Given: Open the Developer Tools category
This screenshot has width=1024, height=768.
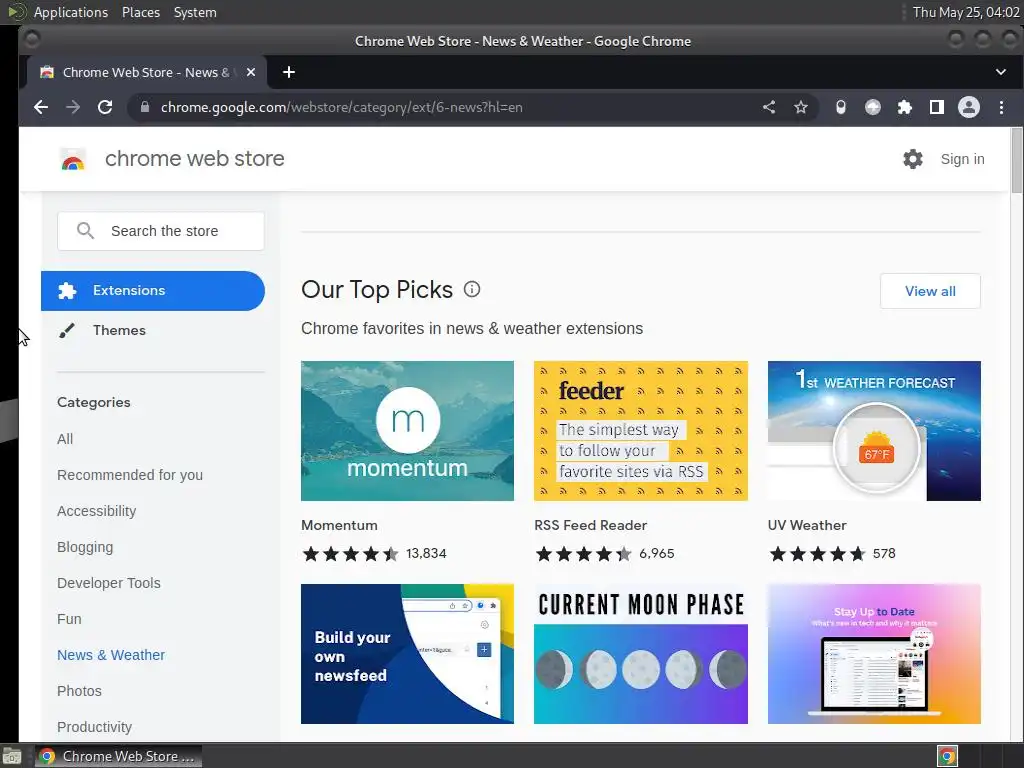Looking at the screenshot, I should pos(108,583).
